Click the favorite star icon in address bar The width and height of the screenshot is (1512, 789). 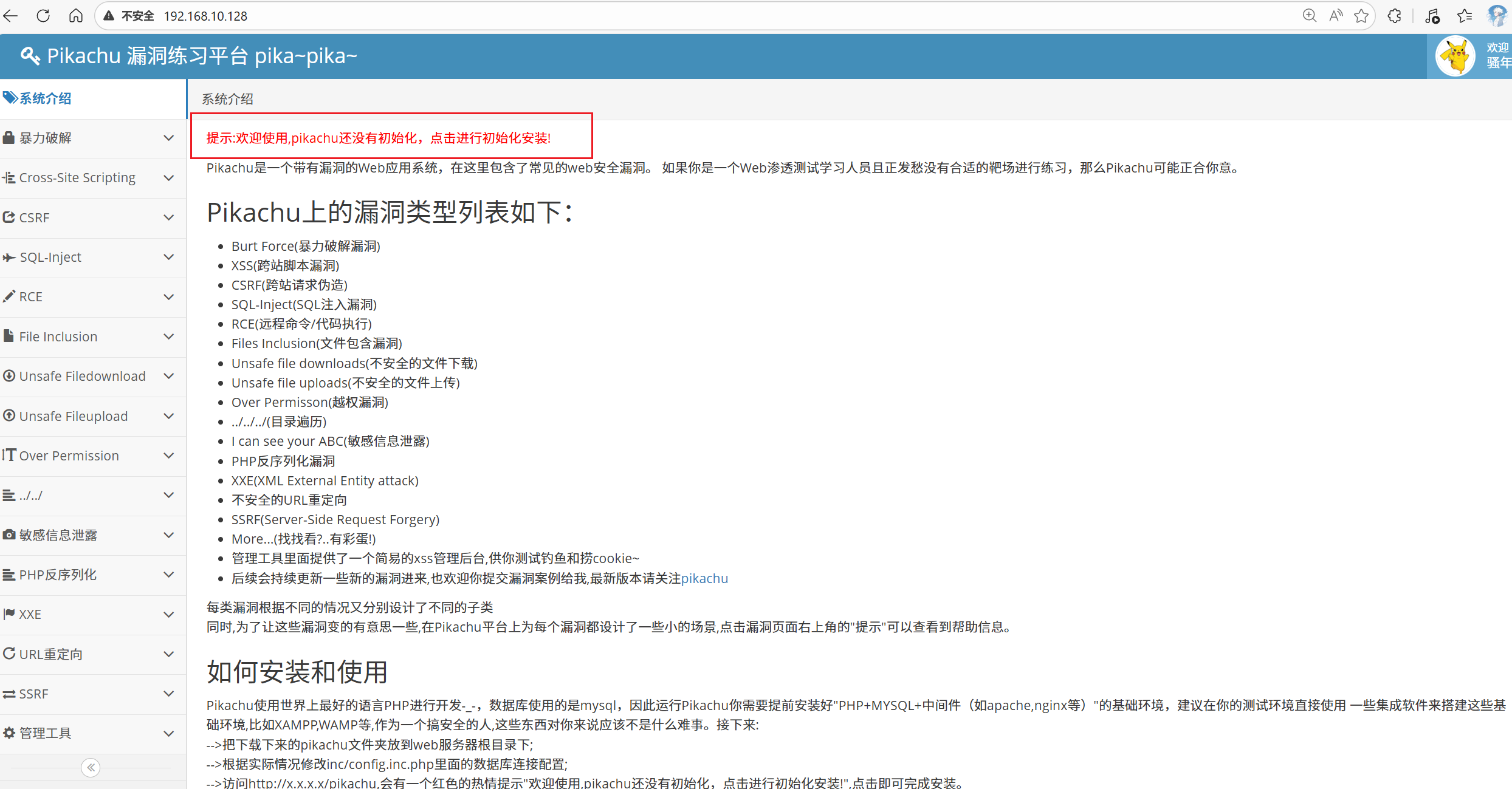tap(1361, 16)
